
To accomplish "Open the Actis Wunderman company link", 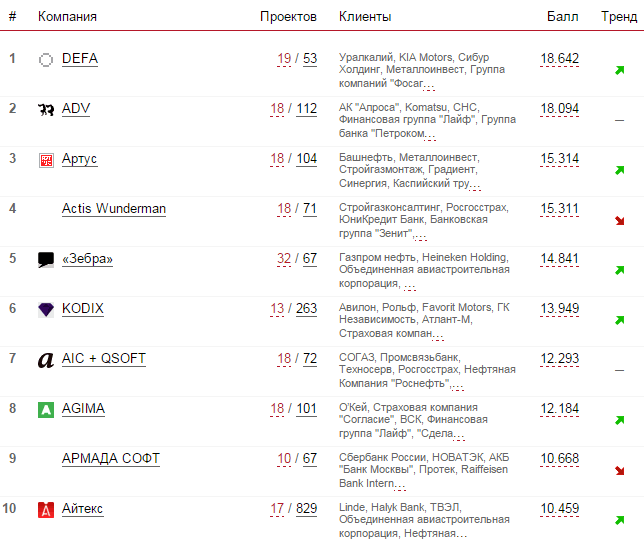I will pos(114,209).
